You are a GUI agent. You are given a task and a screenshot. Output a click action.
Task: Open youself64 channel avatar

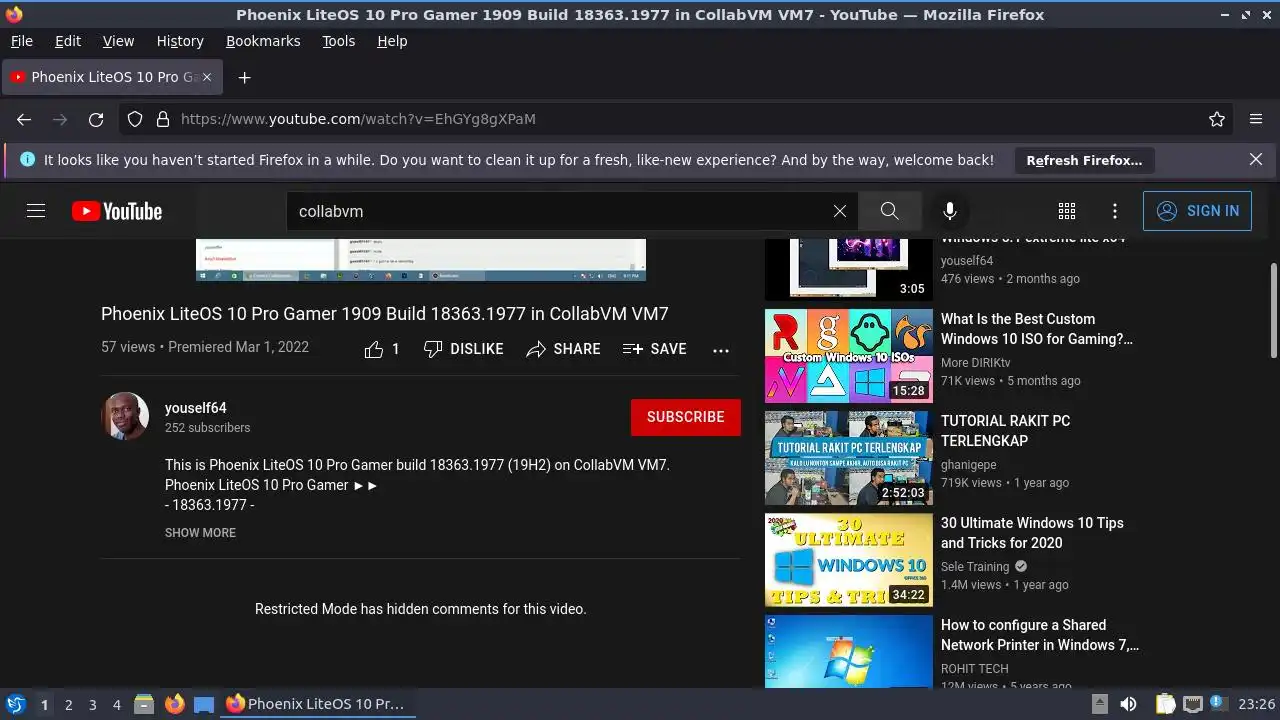click(x=125, y=416)
